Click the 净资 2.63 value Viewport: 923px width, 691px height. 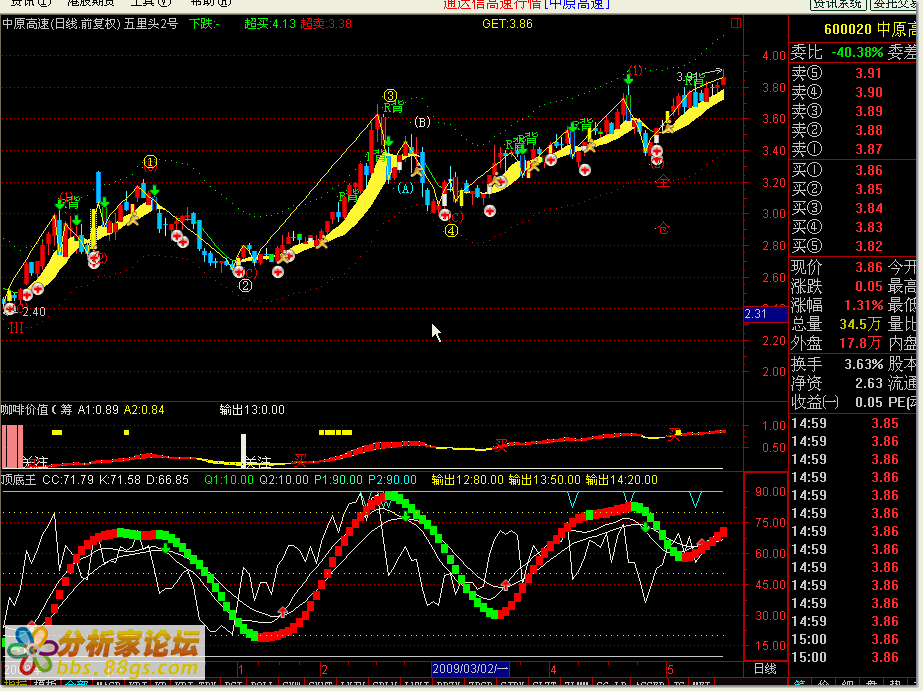(868, 384)
